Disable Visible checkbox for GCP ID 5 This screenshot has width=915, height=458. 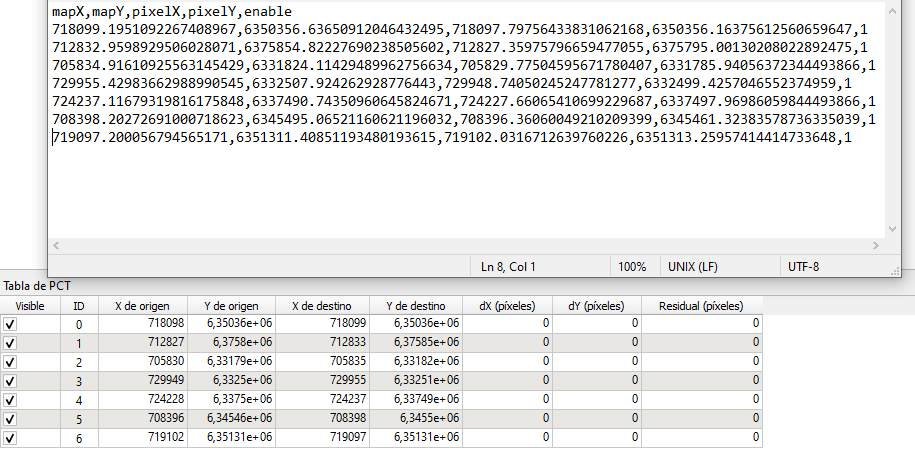click(10, 419)
